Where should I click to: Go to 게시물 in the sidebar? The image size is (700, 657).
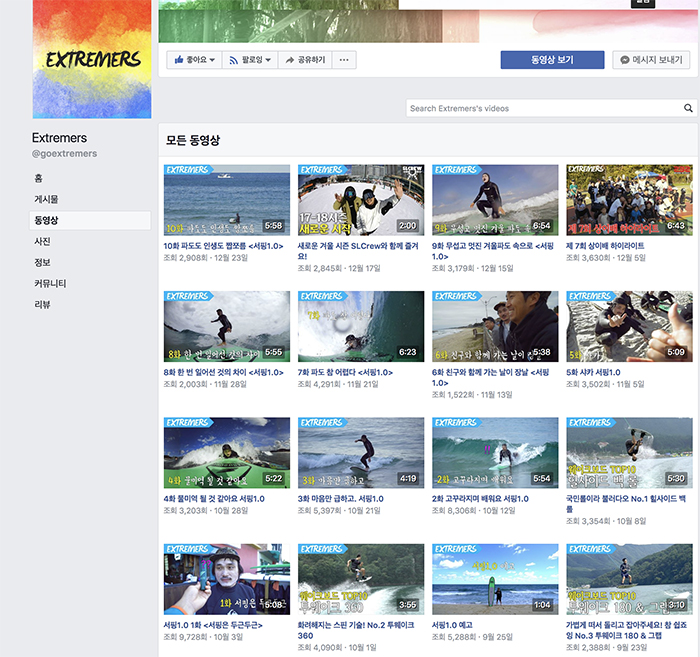pyautogui.click(x=46, y=199)
